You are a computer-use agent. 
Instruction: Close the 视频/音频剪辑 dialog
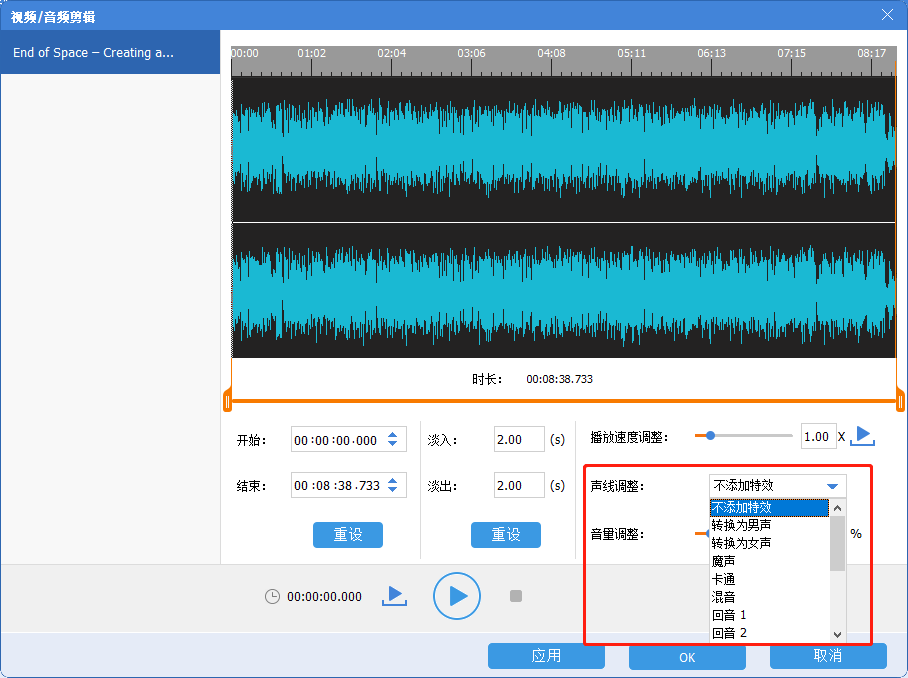887,14
